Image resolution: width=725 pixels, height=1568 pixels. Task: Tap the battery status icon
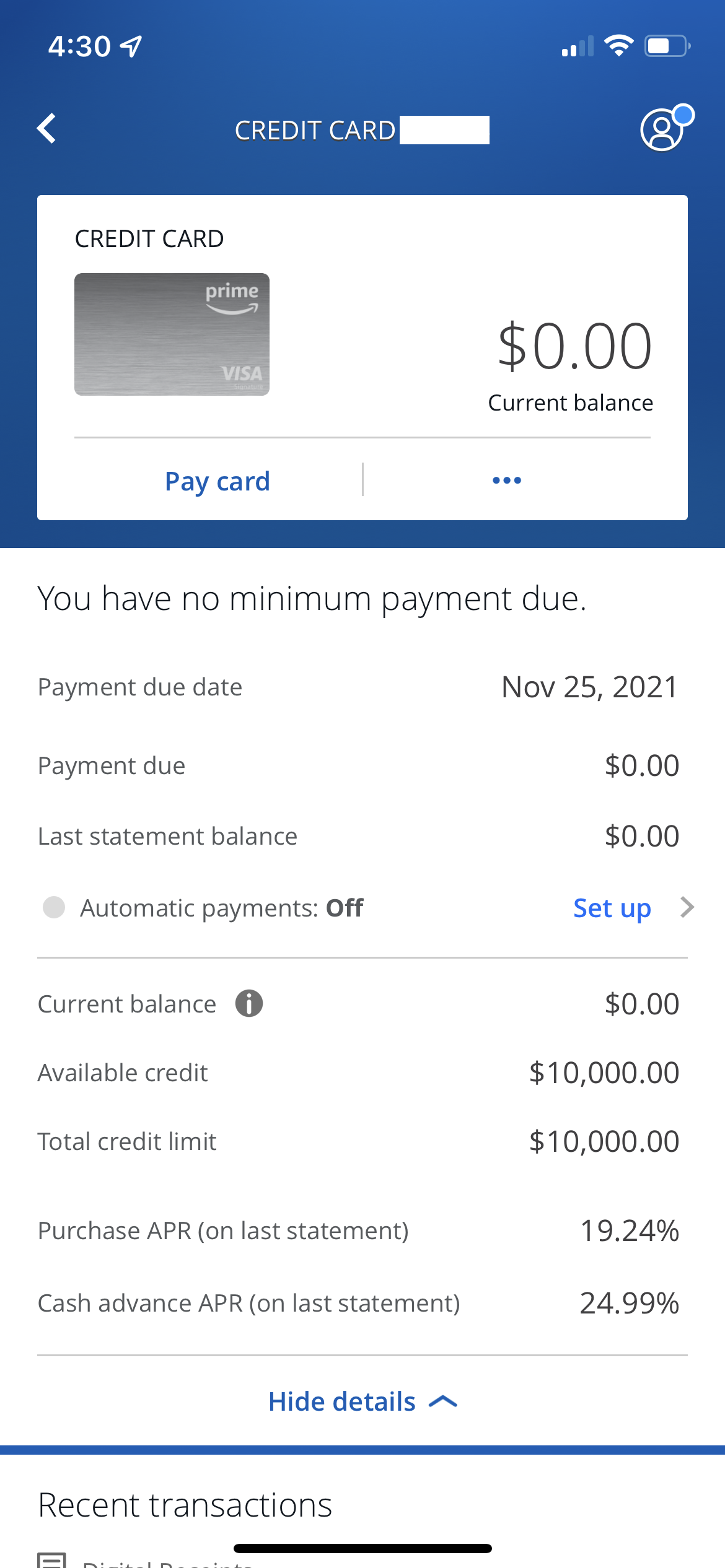(667, 46)
